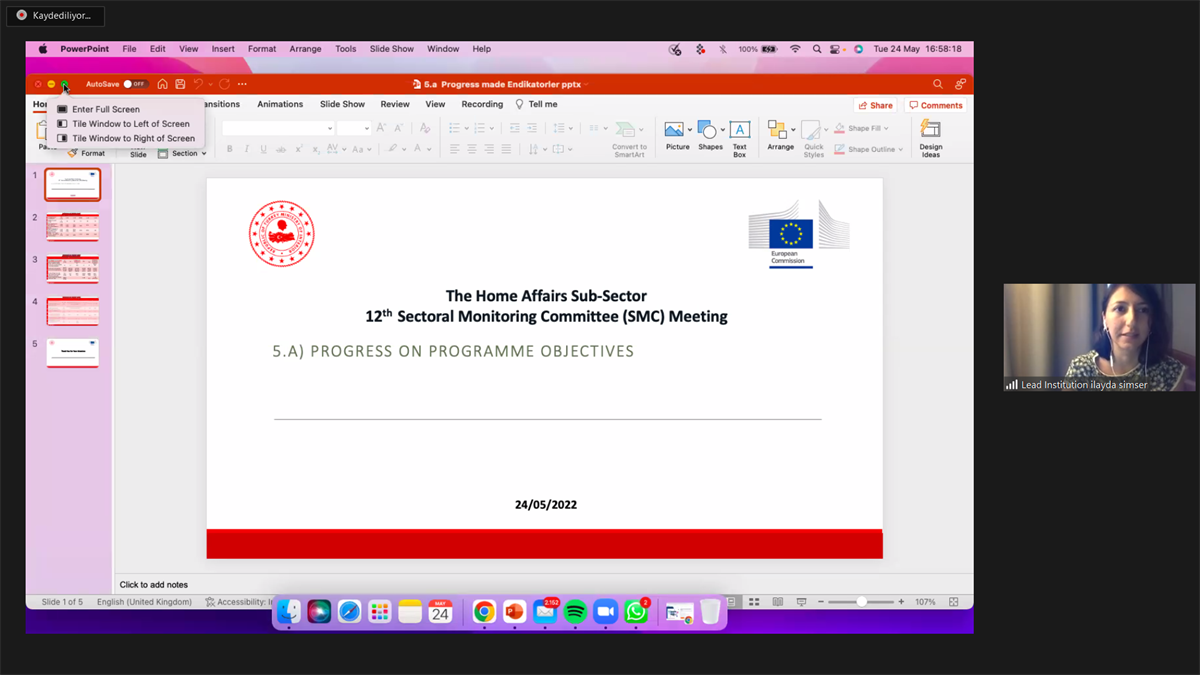Select slide 2 thumbnail
This screenshot has height=675, width=1200.
[x=73, y=227]
